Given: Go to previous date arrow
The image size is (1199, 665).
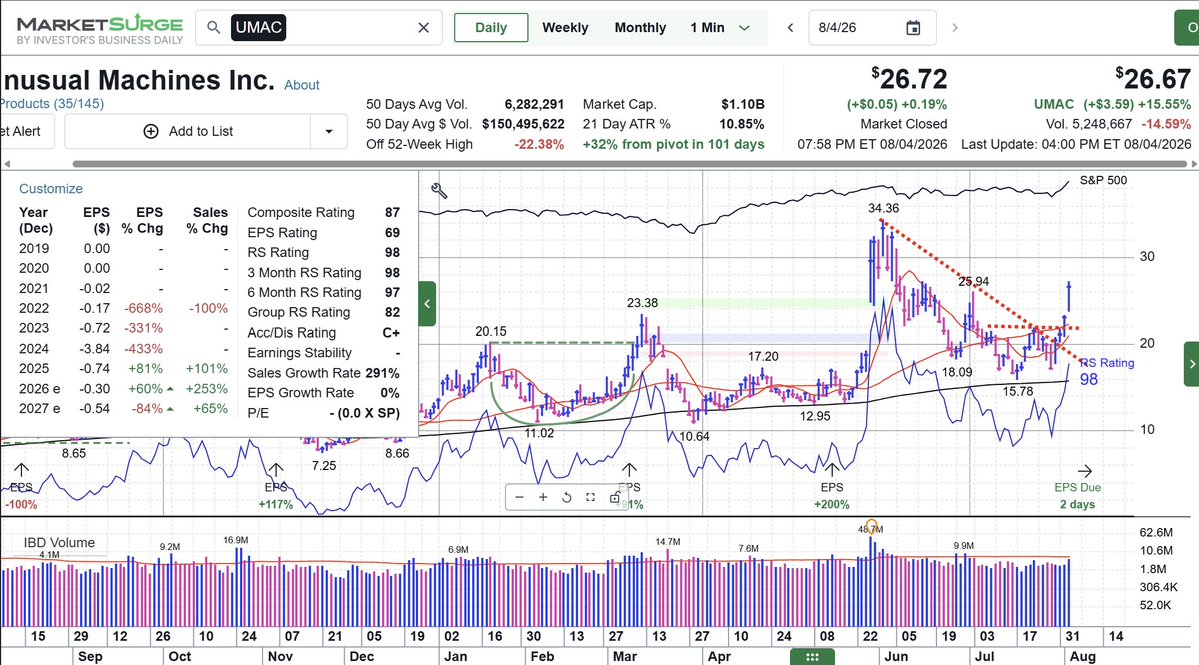Looking at the screenshot, I should (x=790, y=28).
